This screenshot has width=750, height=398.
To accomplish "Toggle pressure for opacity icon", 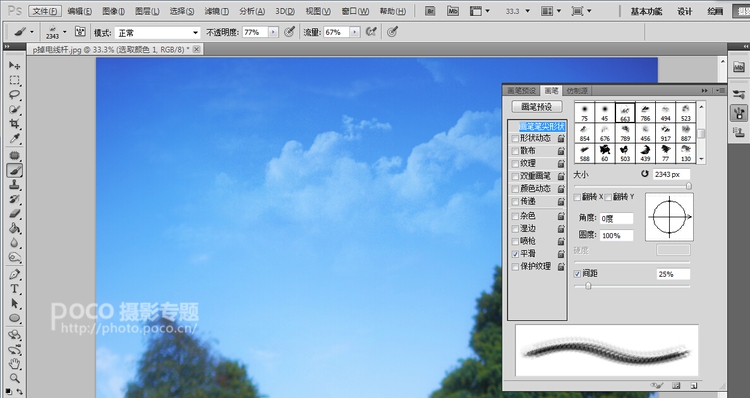I will (289, 32).
